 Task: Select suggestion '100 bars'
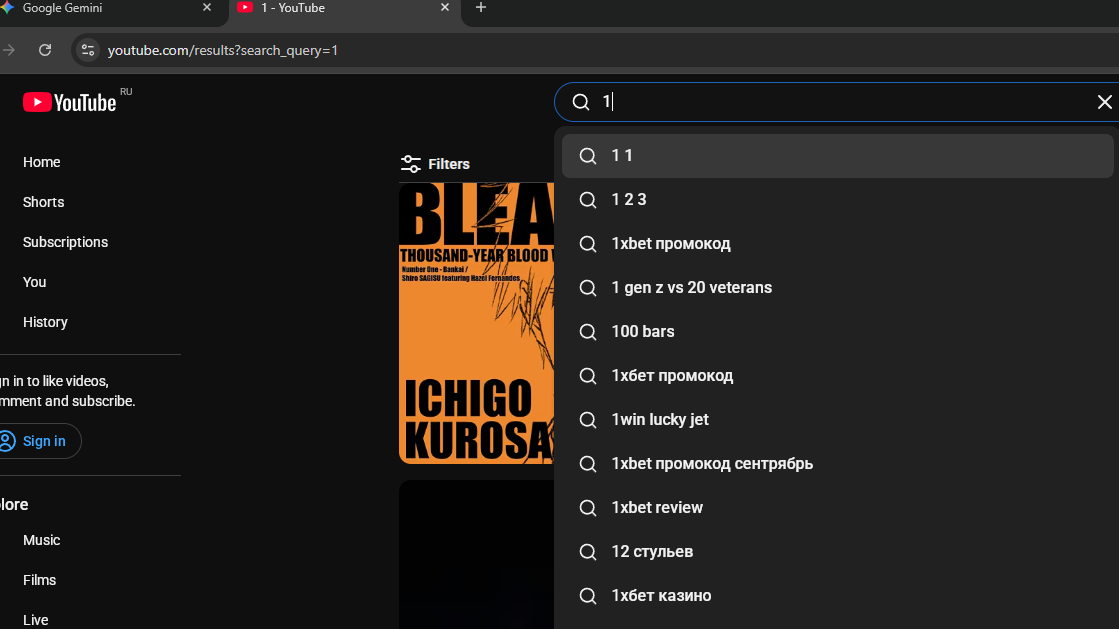pos(838,332)
